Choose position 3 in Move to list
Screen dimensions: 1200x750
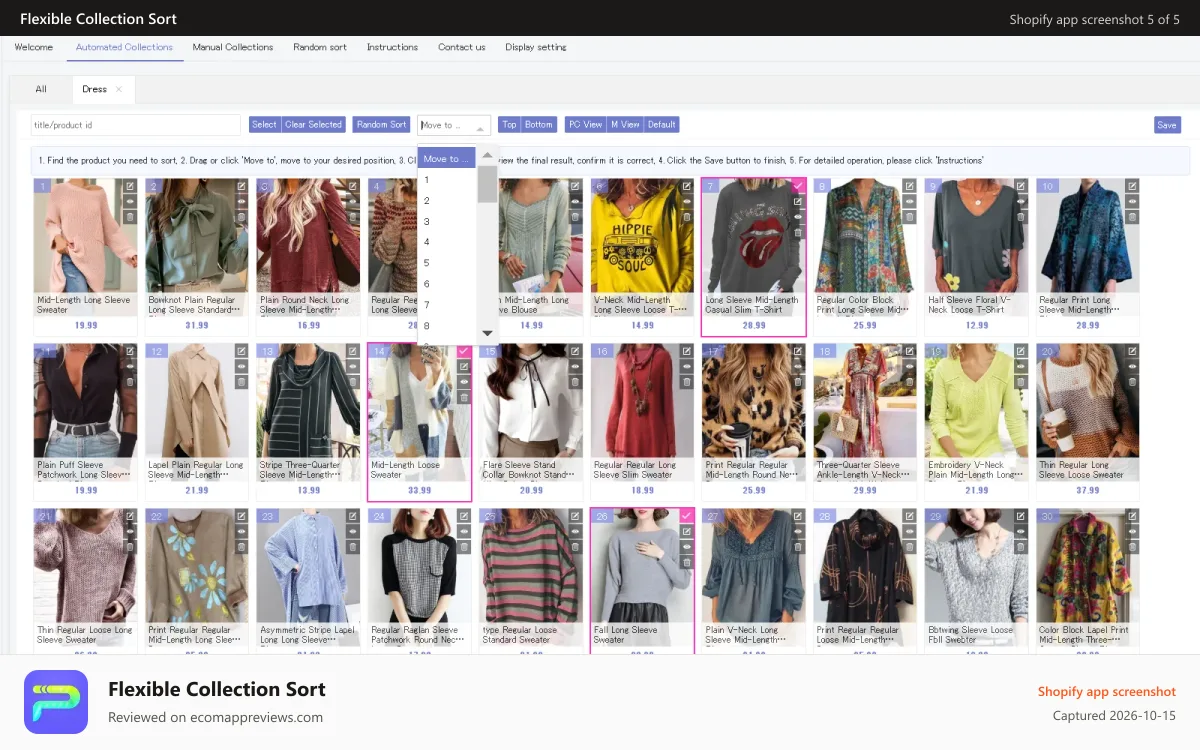447,222
